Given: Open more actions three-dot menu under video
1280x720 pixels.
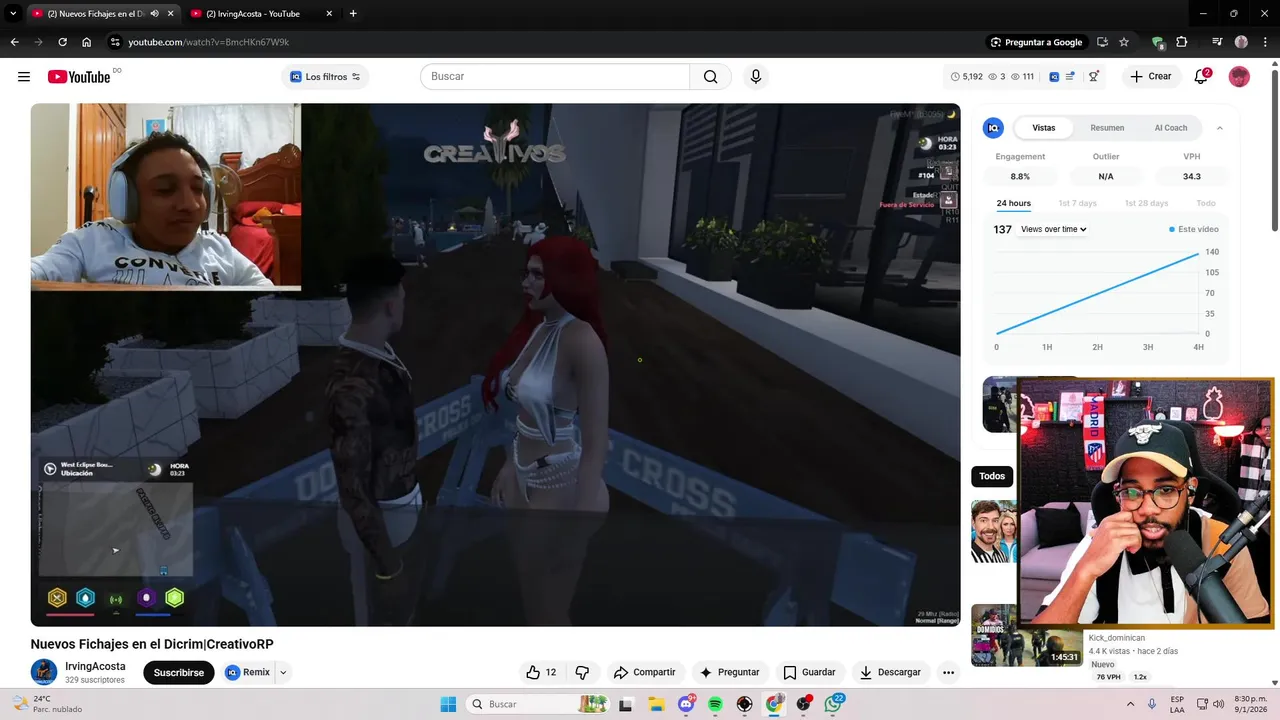Looking at the screenshot, I should [948, 672].
